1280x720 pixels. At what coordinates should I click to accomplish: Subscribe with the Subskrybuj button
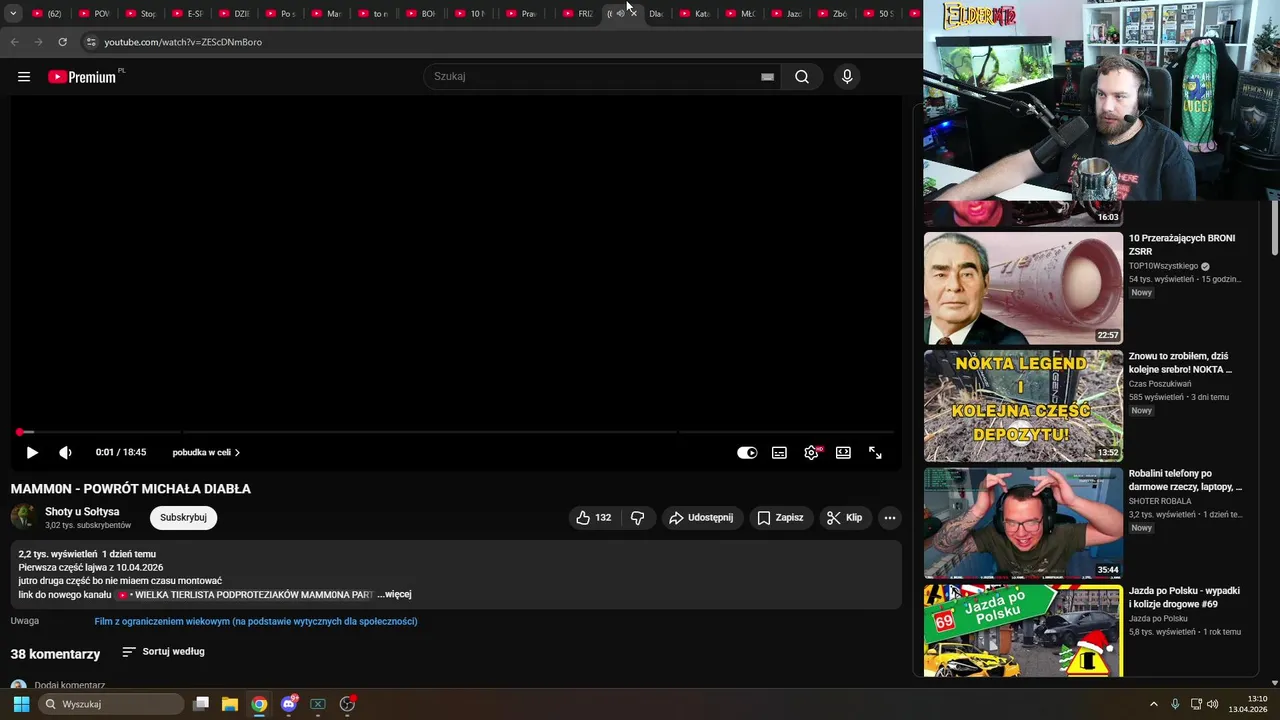pos(183,518)
